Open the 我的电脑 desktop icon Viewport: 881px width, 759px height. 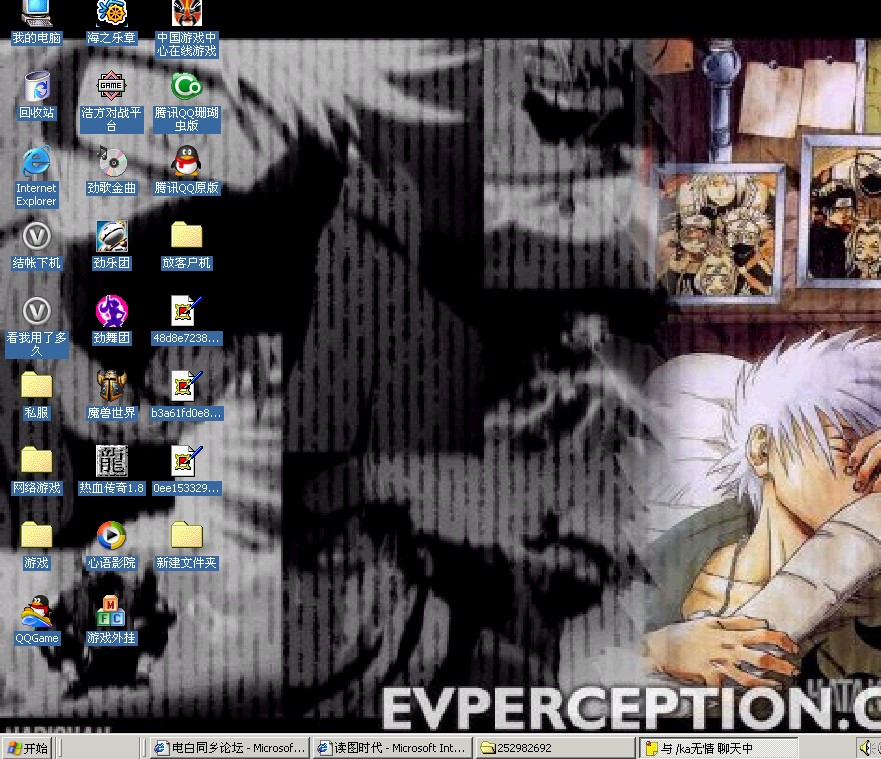tap(37, 15)
